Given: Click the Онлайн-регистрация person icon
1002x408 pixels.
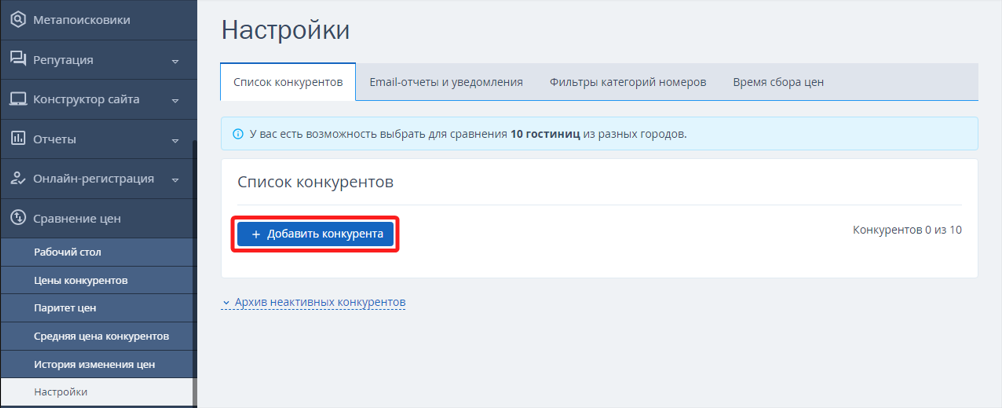Looking at the screenshot, I should pyautogui.click(x=18, y=178).
